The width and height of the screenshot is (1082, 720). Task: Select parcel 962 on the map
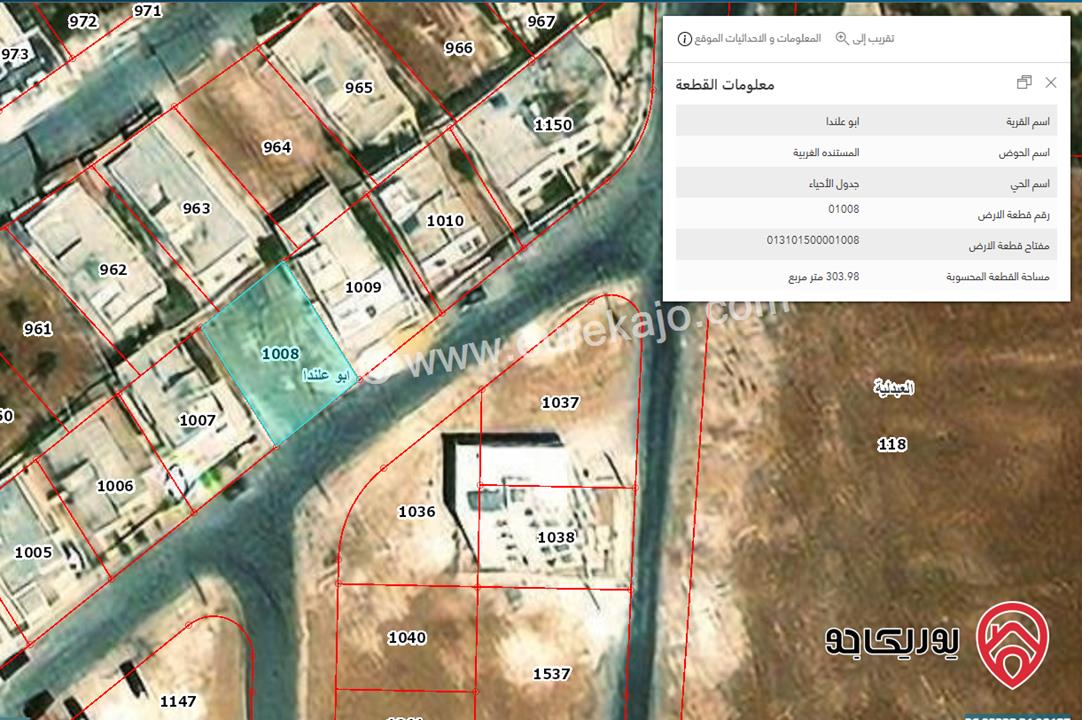pos(113,269)
